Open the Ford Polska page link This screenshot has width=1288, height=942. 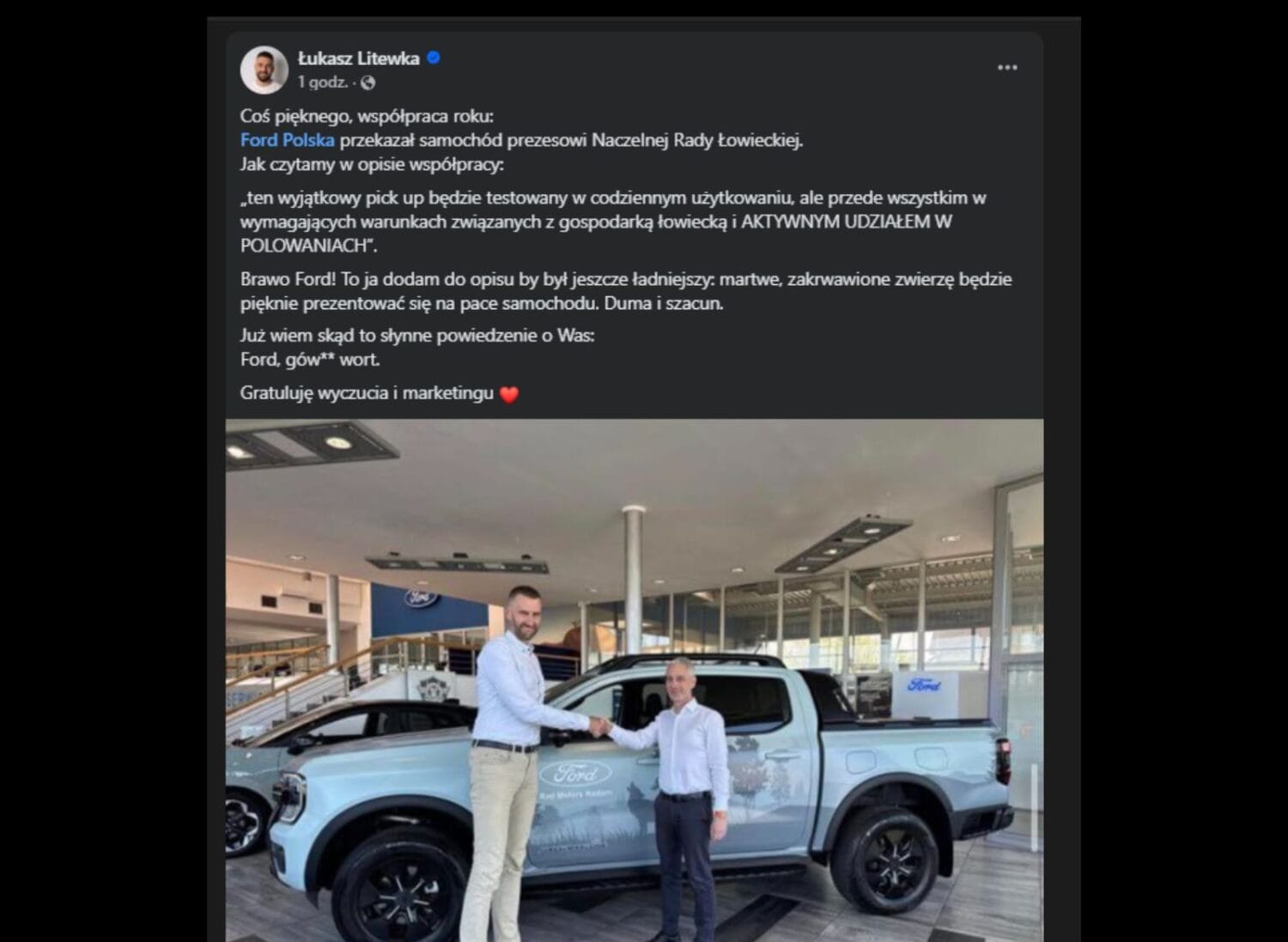click(286, 137)
